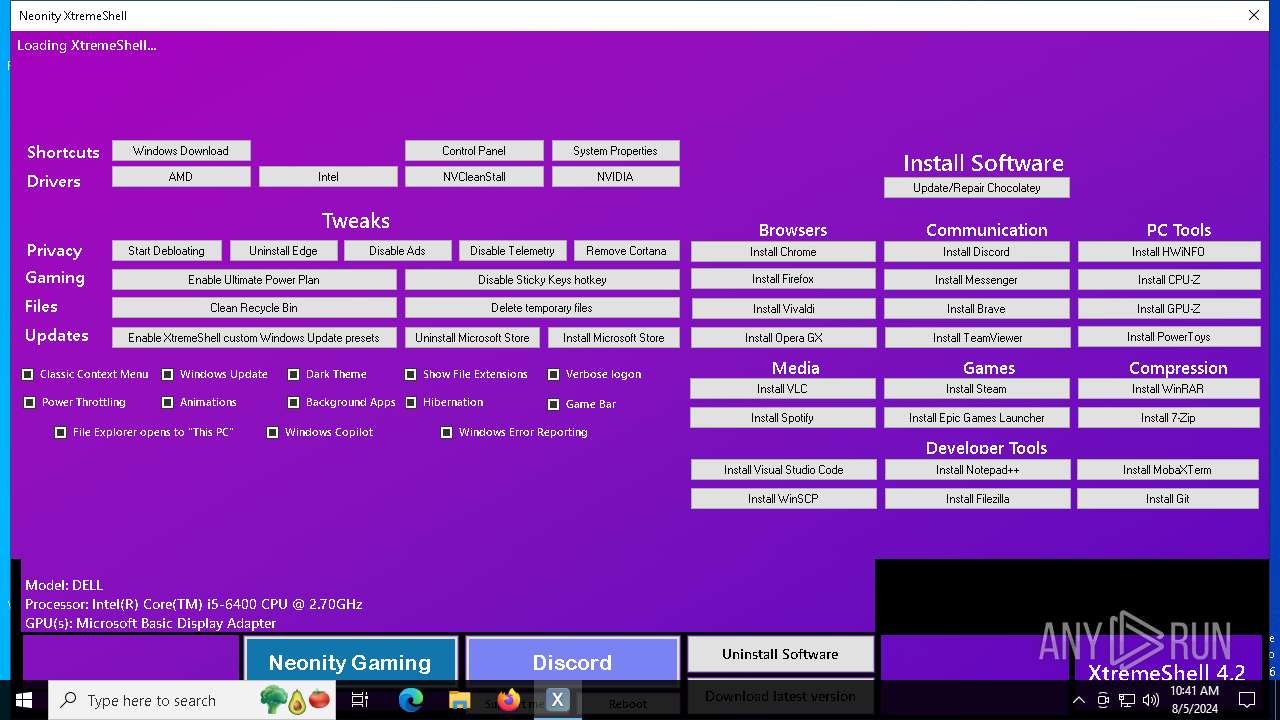Image resolution: width=1280 pixels, height=720 pixels.
Task: Open System Properties shortcut
Action: (615, 151)
